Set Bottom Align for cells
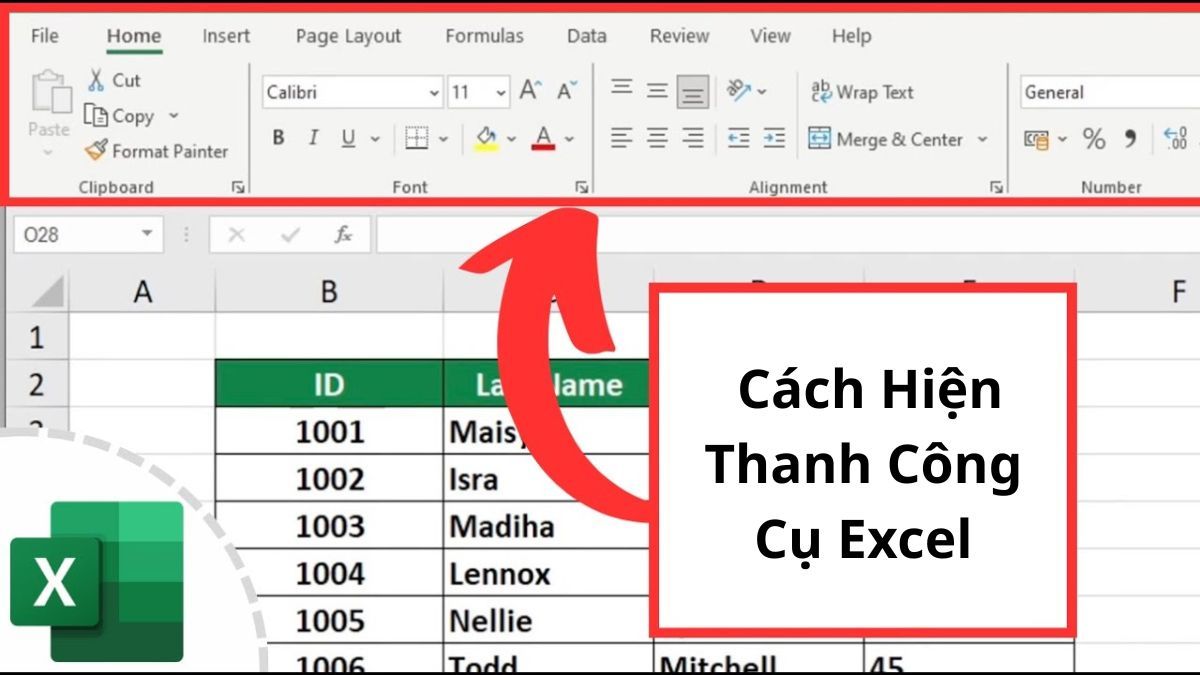Viewport: 1200px width, 675px height. tap(693, 92)
